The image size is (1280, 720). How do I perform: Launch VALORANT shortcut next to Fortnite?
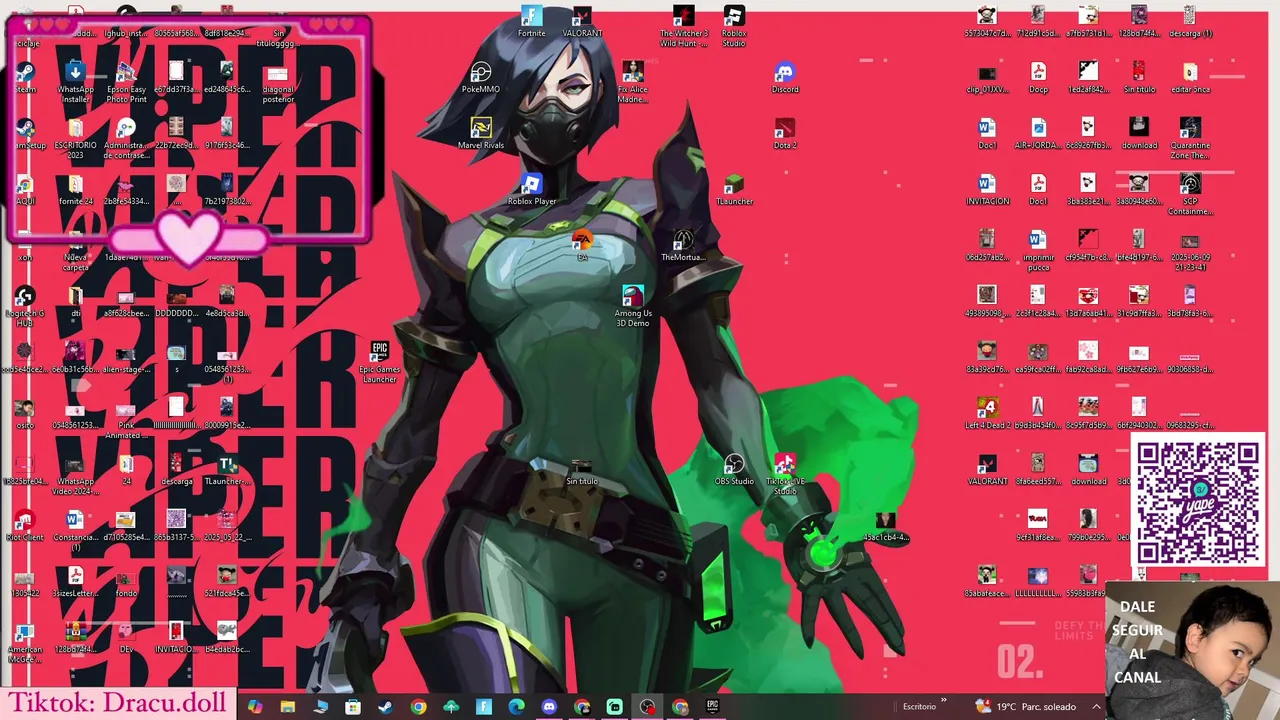[x=582, y=21]
